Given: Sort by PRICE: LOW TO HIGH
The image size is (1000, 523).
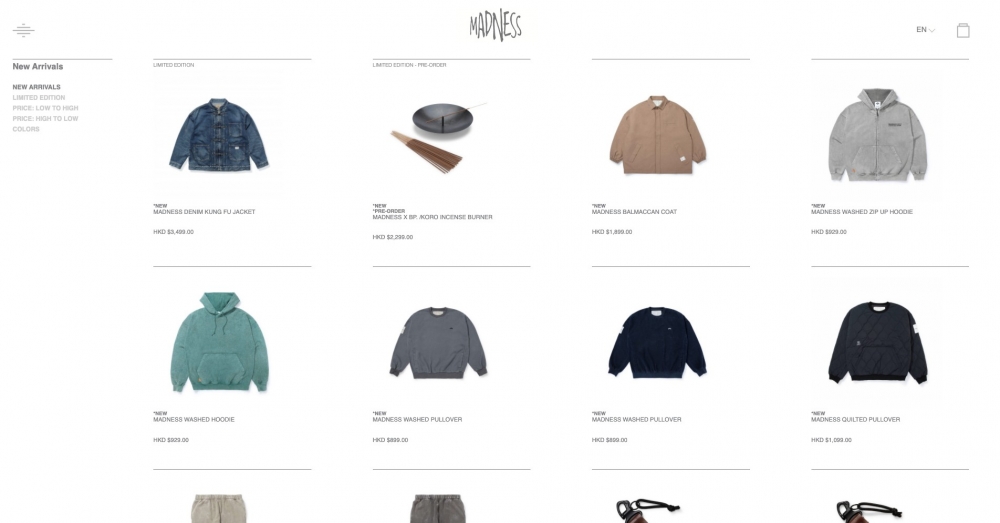Looking at the screenshot, I should 45,108.
